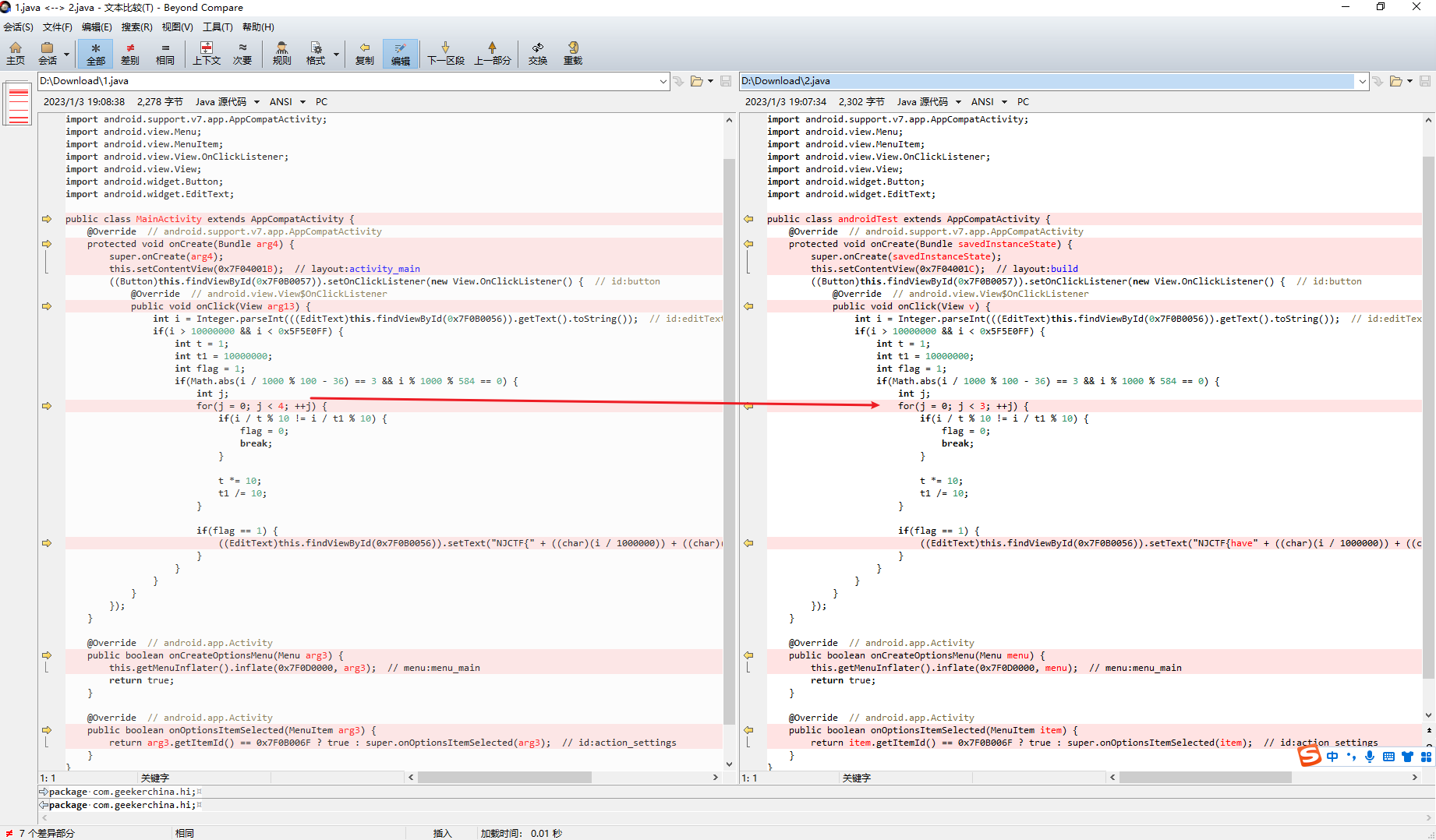Click Sogou voice microphone icon

click(x=1370, y=757)
